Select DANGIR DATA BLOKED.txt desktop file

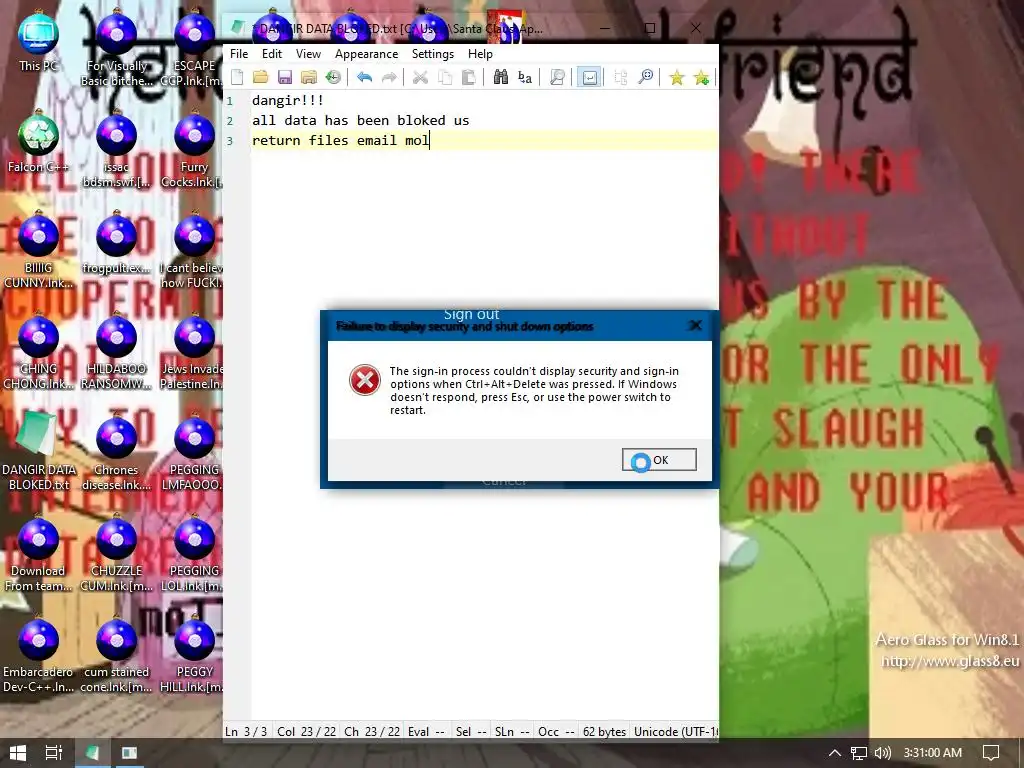click(38, 451)
